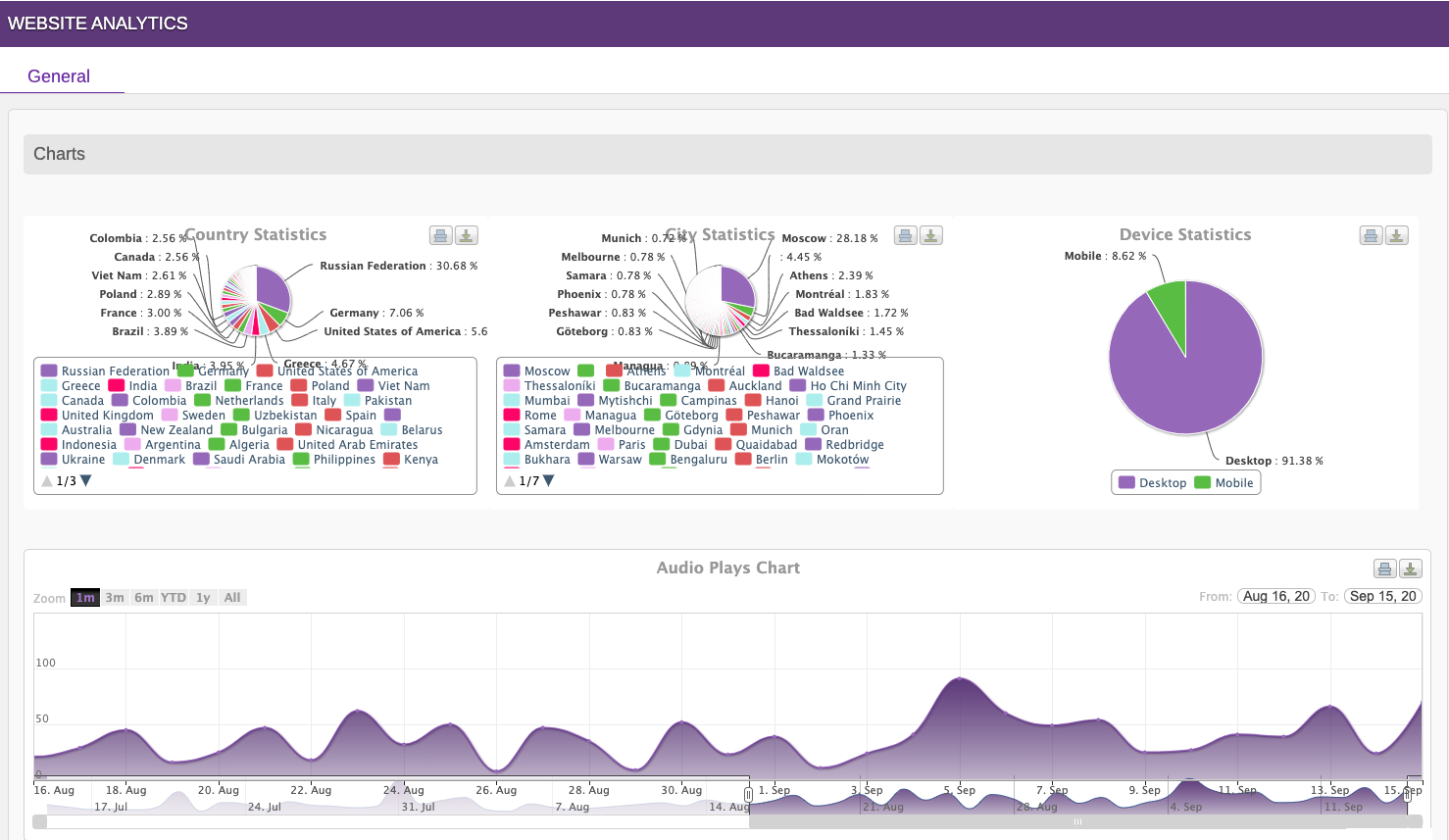Toggle Mobile series in Device Statistics legend
This screenshot has height=840, width=1449.
click(x=1224, y=482)
